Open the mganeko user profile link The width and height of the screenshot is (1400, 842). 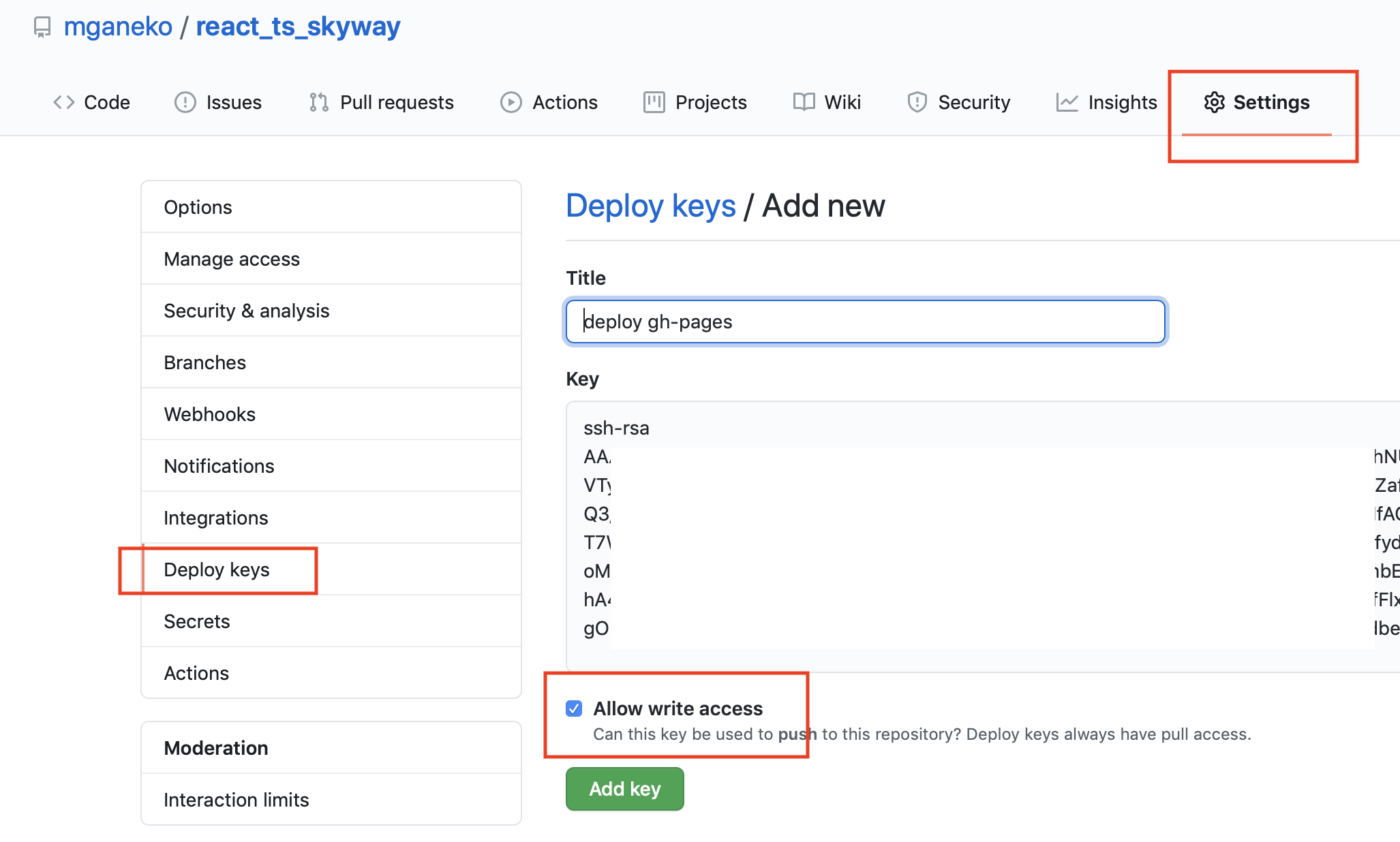(x=118, y=27)
